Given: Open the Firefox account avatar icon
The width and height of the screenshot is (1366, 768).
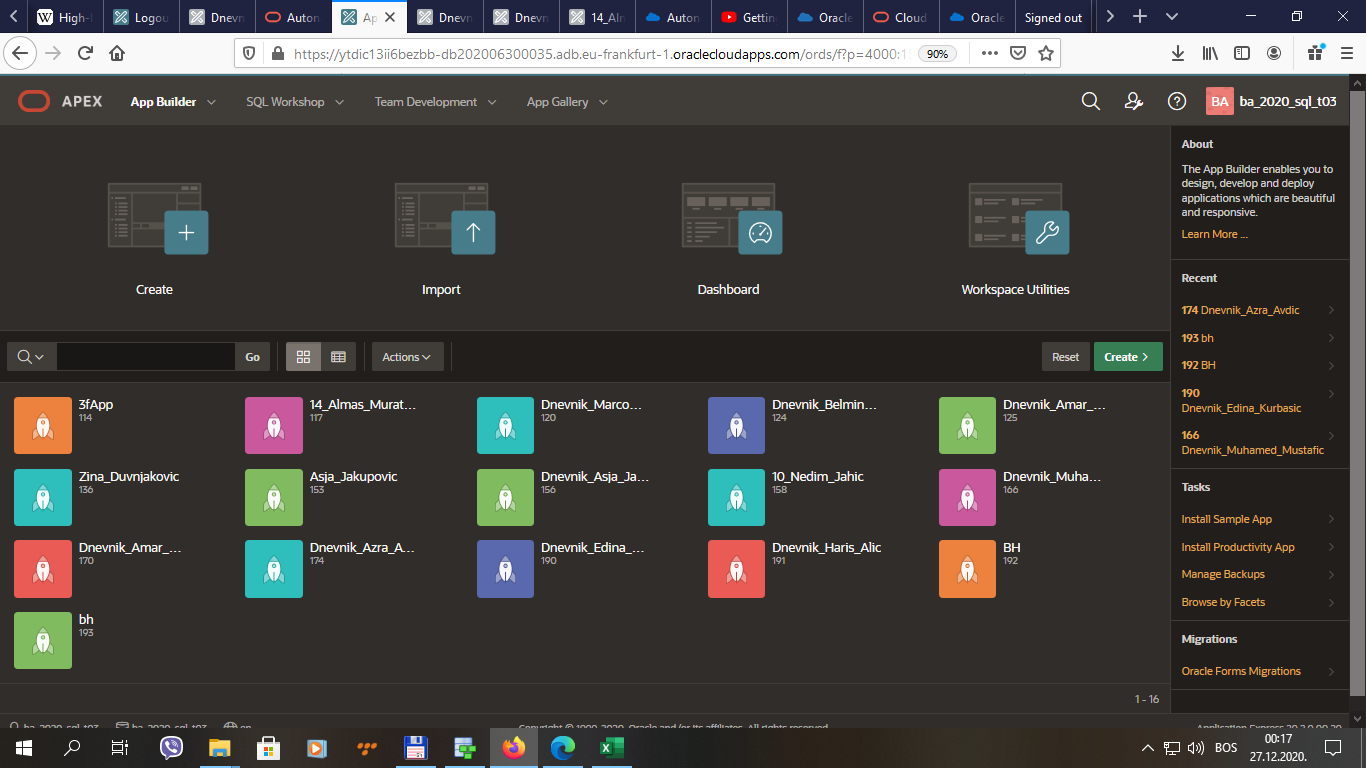Looking at the screenshot, I should 1274,53.
